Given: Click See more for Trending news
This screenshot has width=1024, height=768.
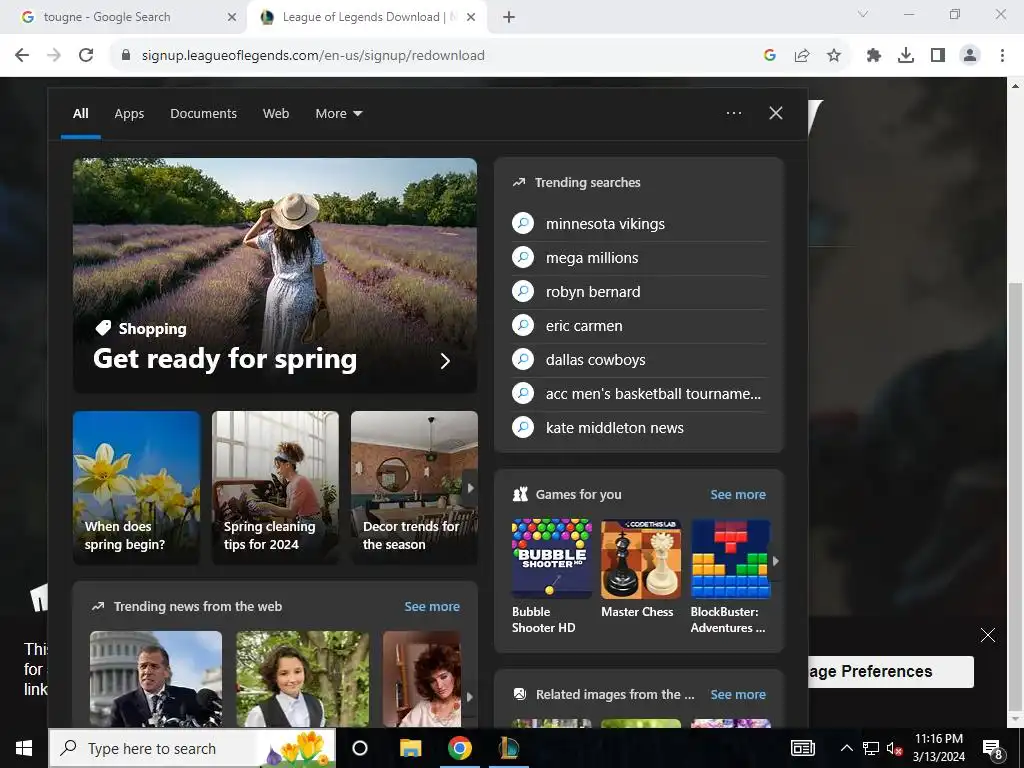Looking at the screenshot, I should tap(432, 607).
